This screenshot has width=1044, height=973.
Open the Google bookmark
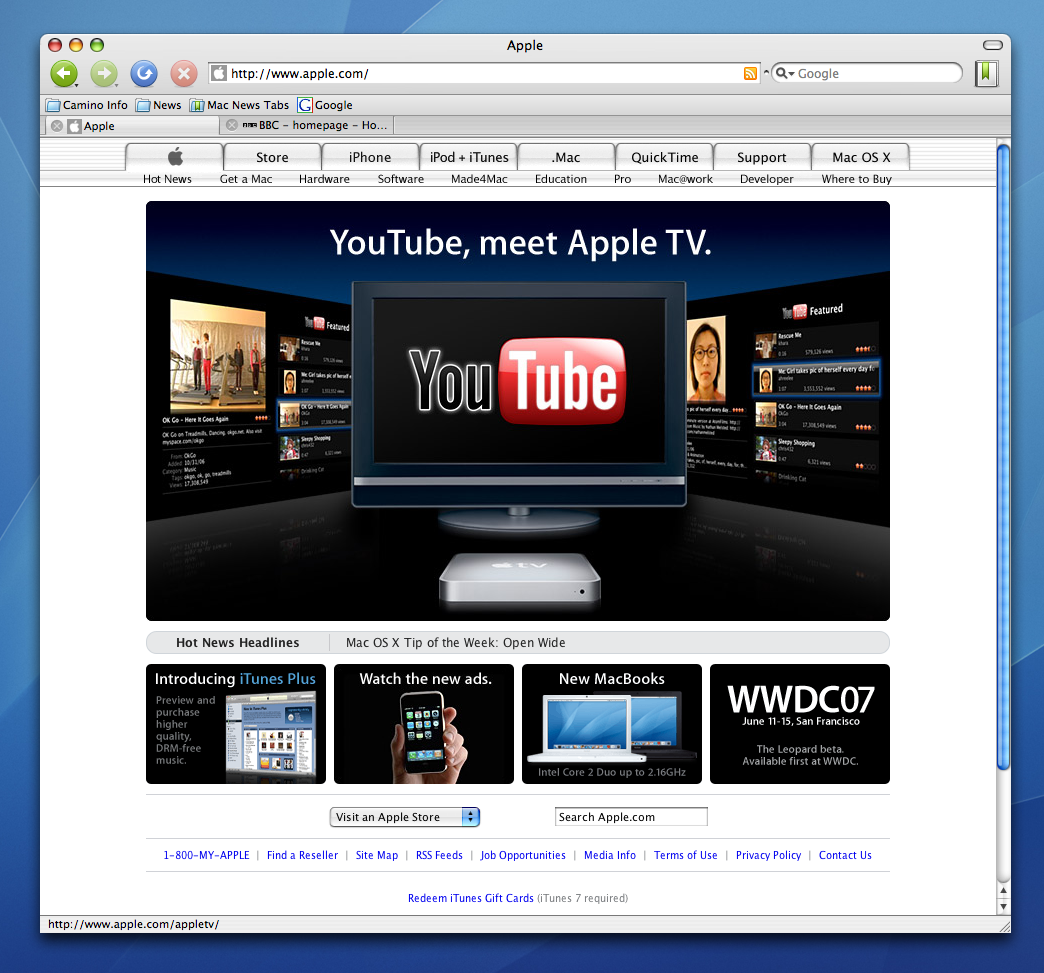pyautogui.click(x=325, y=105)
